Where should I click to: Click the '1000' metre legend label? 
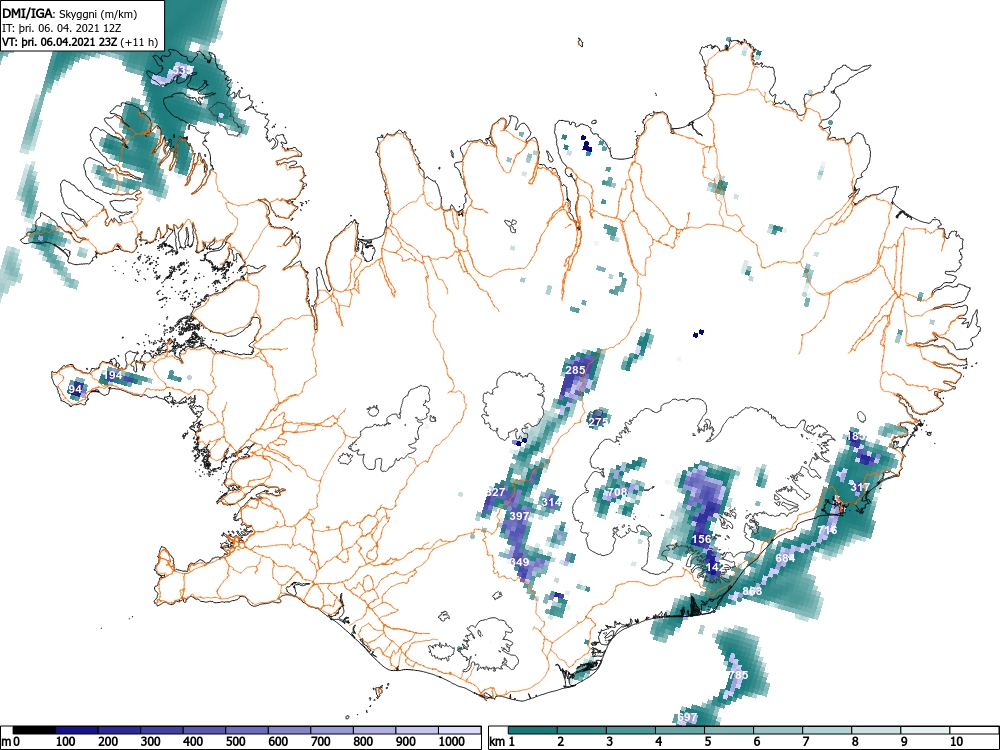coord(452,742)
